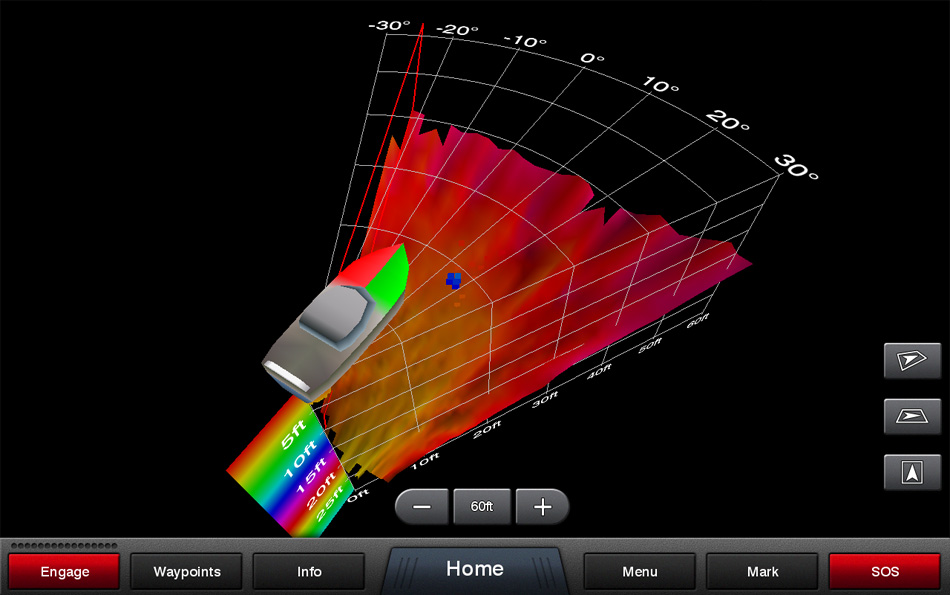Switch to the angled perspective view icon

(912, 360)
